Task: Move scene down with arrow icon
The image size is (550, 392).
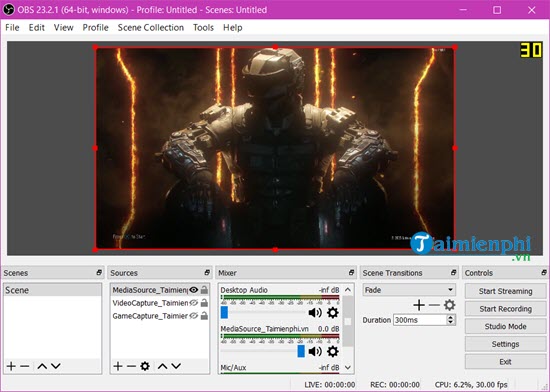Action: [x=56, y=366]
